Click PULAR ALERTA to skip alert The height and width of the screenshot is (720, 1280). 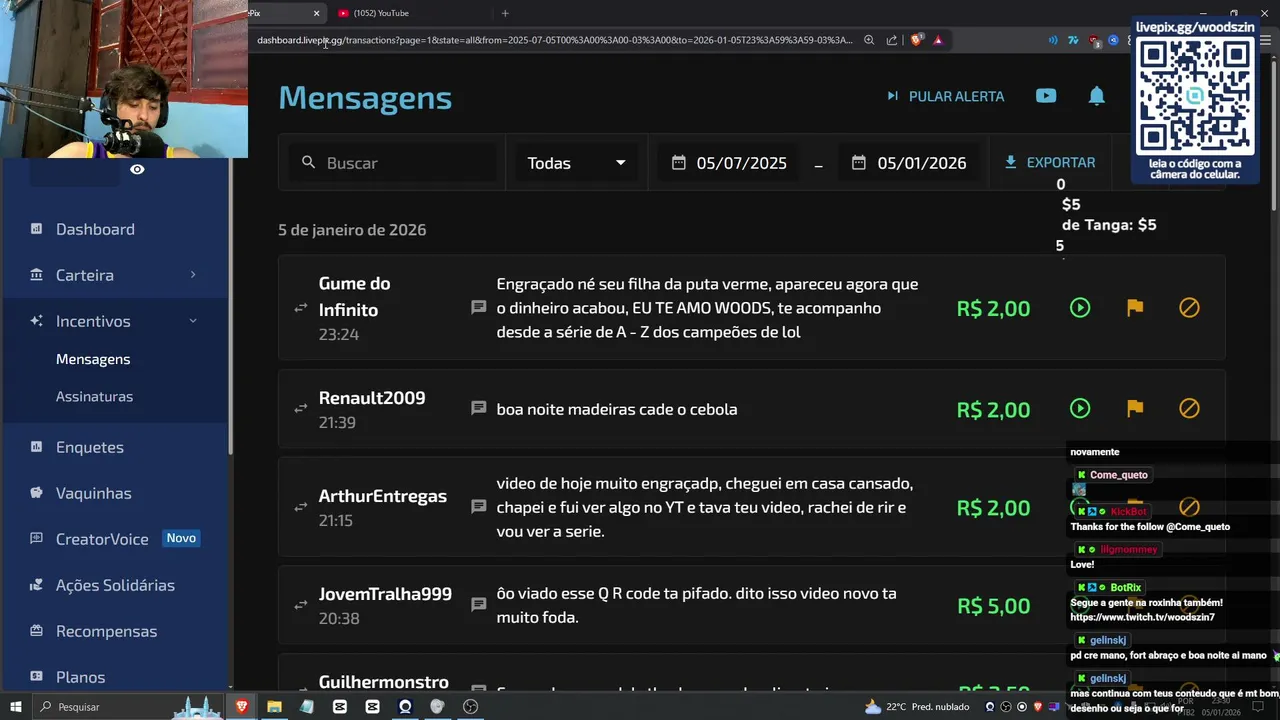click(945, 96)
